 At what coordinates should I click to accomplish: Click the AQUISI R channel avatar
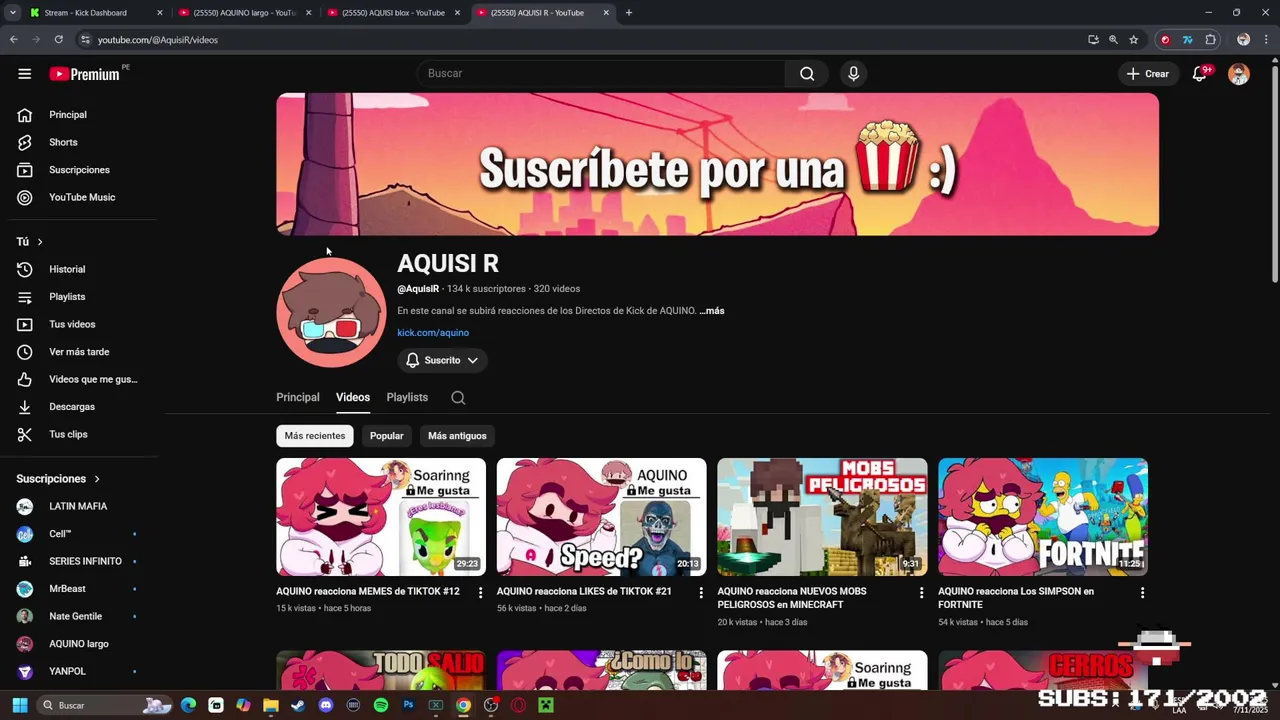(x=331, y=312)
